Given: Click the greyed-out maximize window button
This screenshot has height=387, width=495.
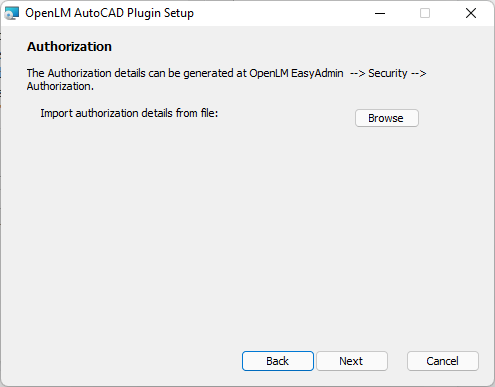Looking at the screenshot, I should tap(425, 13).
